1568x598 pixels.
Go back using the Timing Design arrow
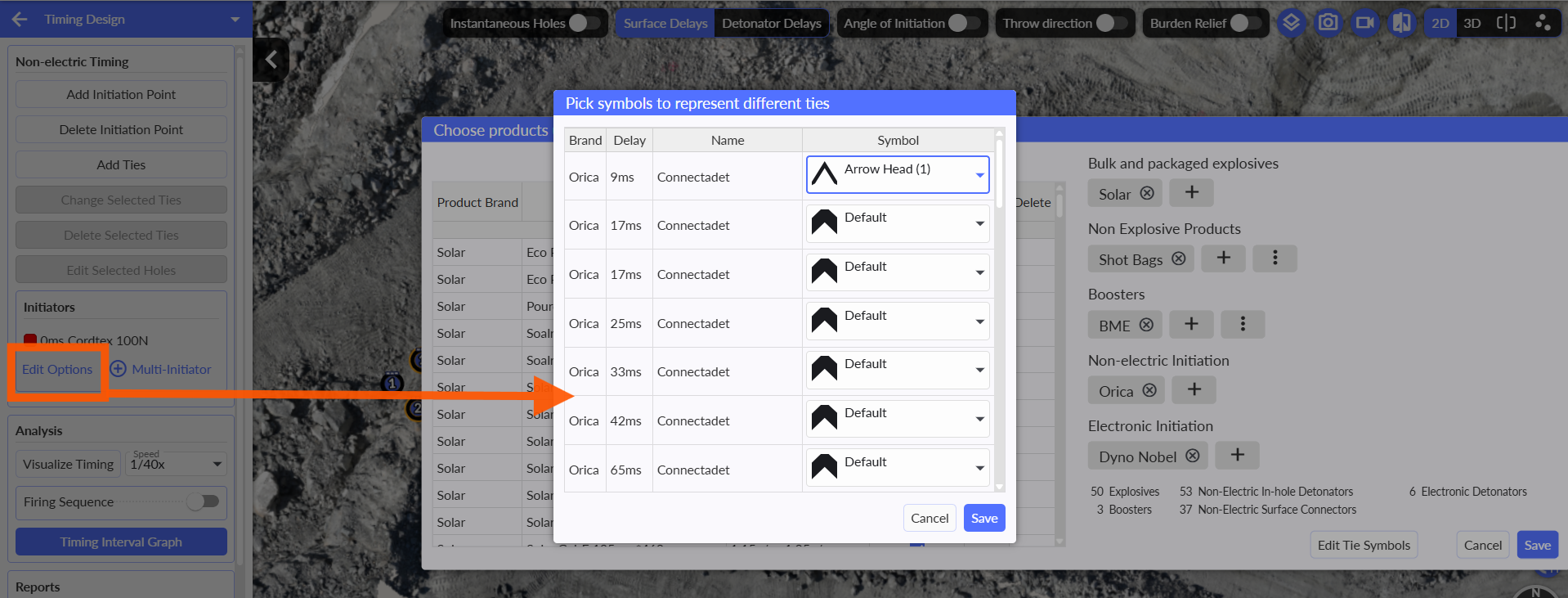(x=20, y=19)
